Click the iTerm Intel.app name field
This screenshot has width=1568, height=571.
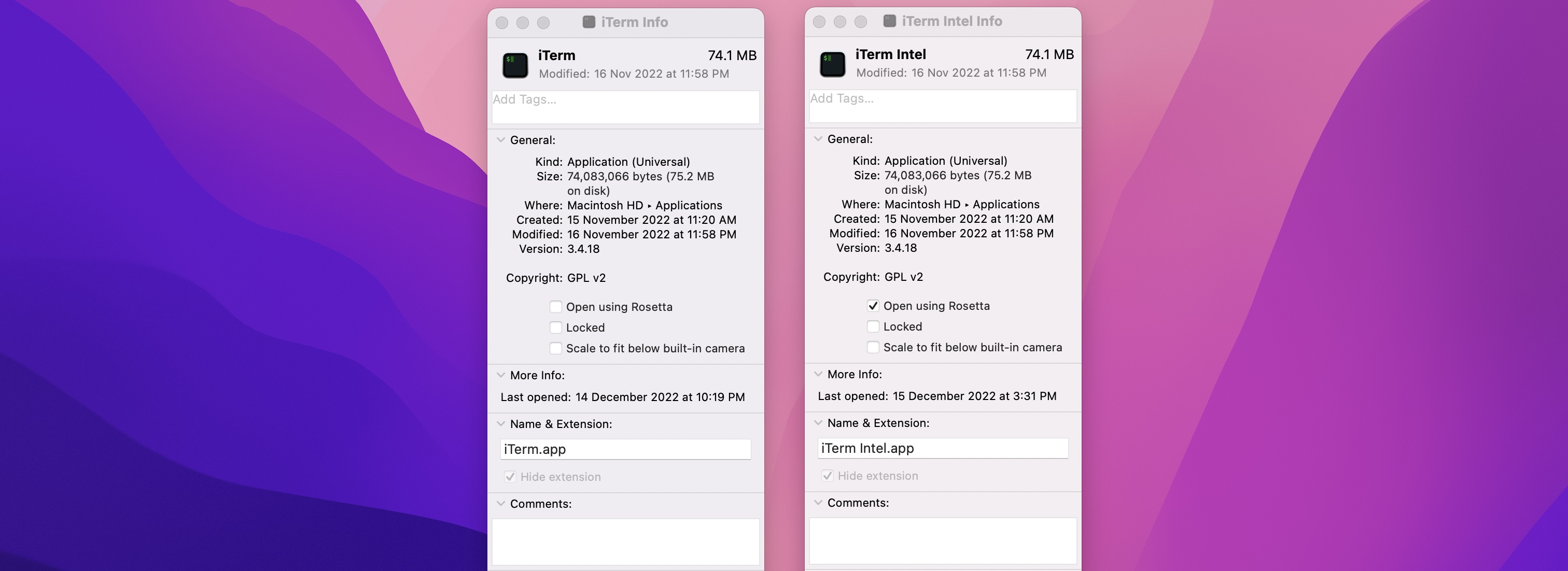pos(942,448)
